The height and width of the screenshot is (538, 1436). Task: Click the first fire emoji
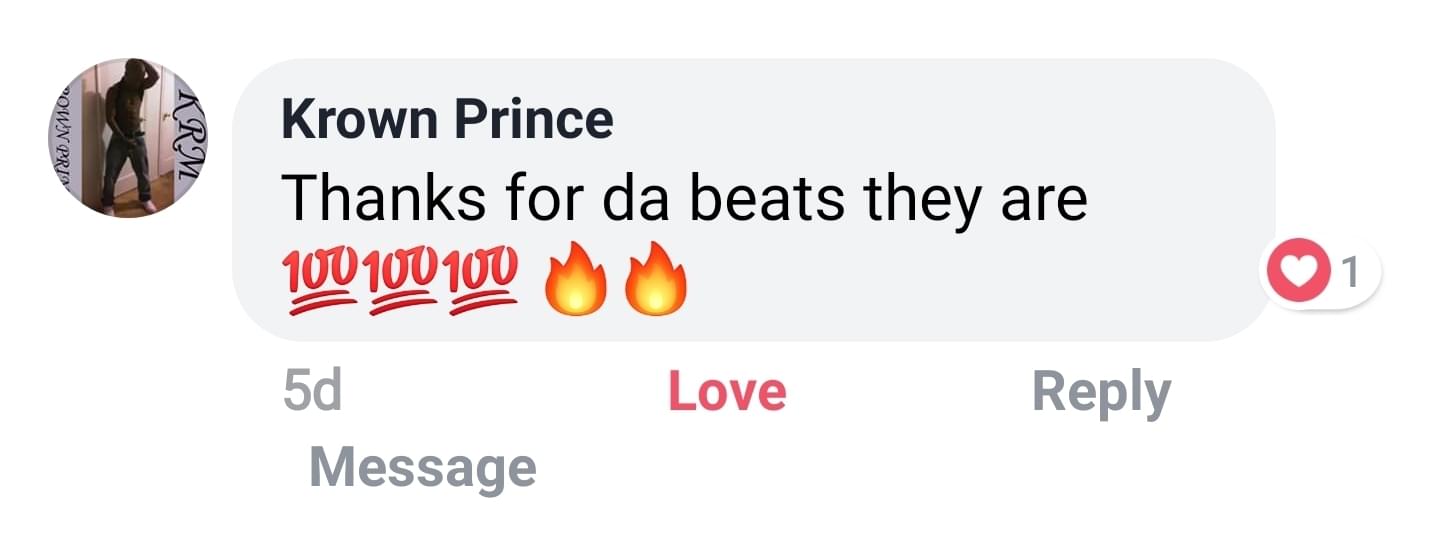pos(575,279)
